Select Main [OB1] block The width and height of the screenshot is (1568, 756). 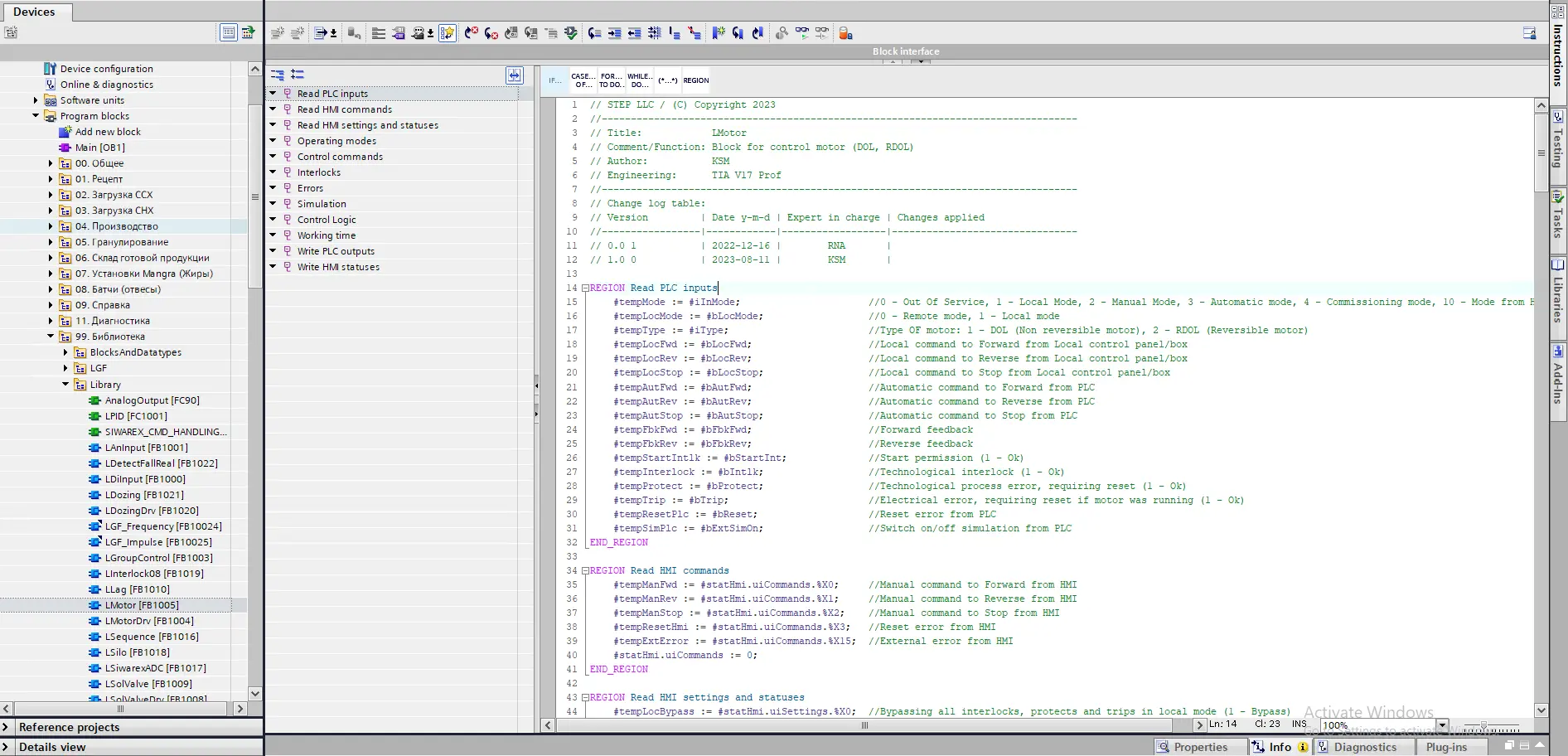pyautogui.click(x=99, y=148)
